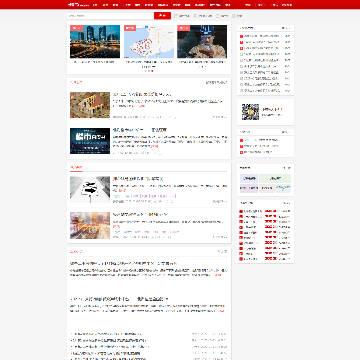
Task: Select the light green tag box in the sidebar
Action: pyautogui.click(x=275, y=179)
